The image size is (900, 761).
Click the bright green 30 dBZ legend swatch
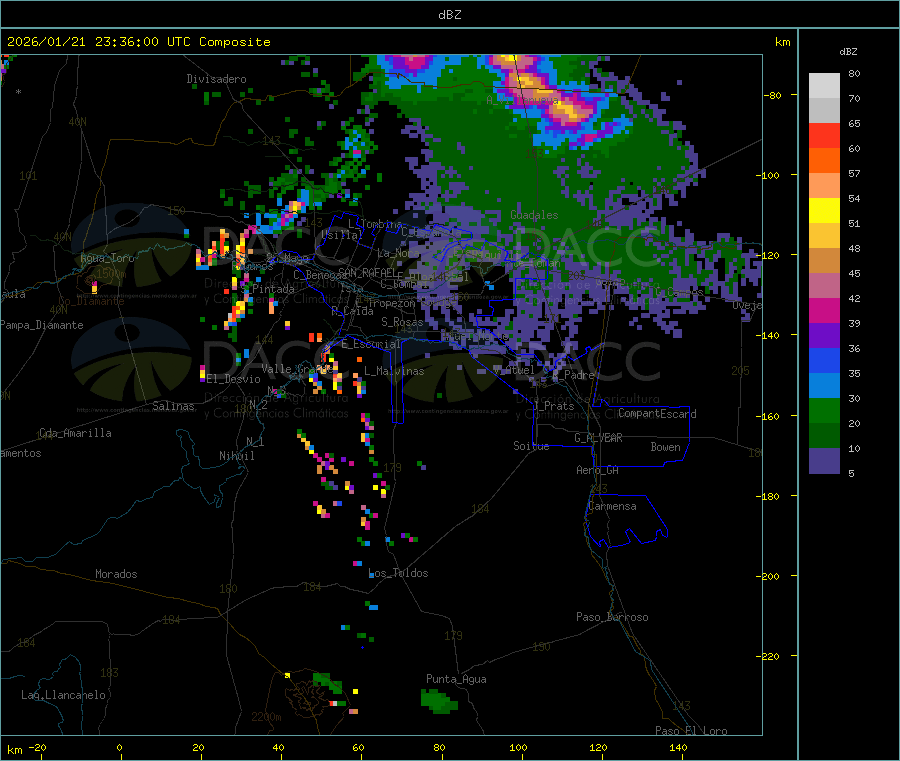[824, 410]
